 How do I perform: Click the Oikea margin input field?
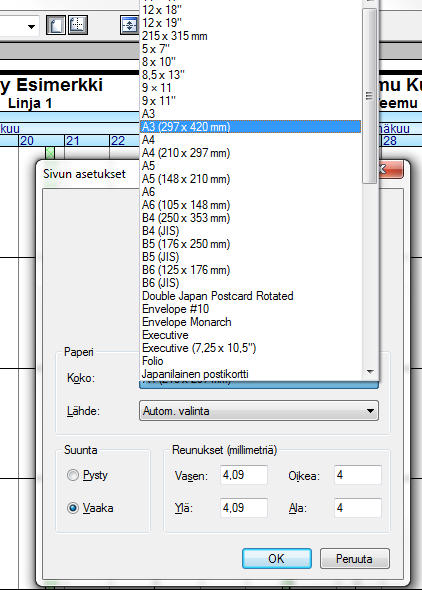(x=358, y=475)
